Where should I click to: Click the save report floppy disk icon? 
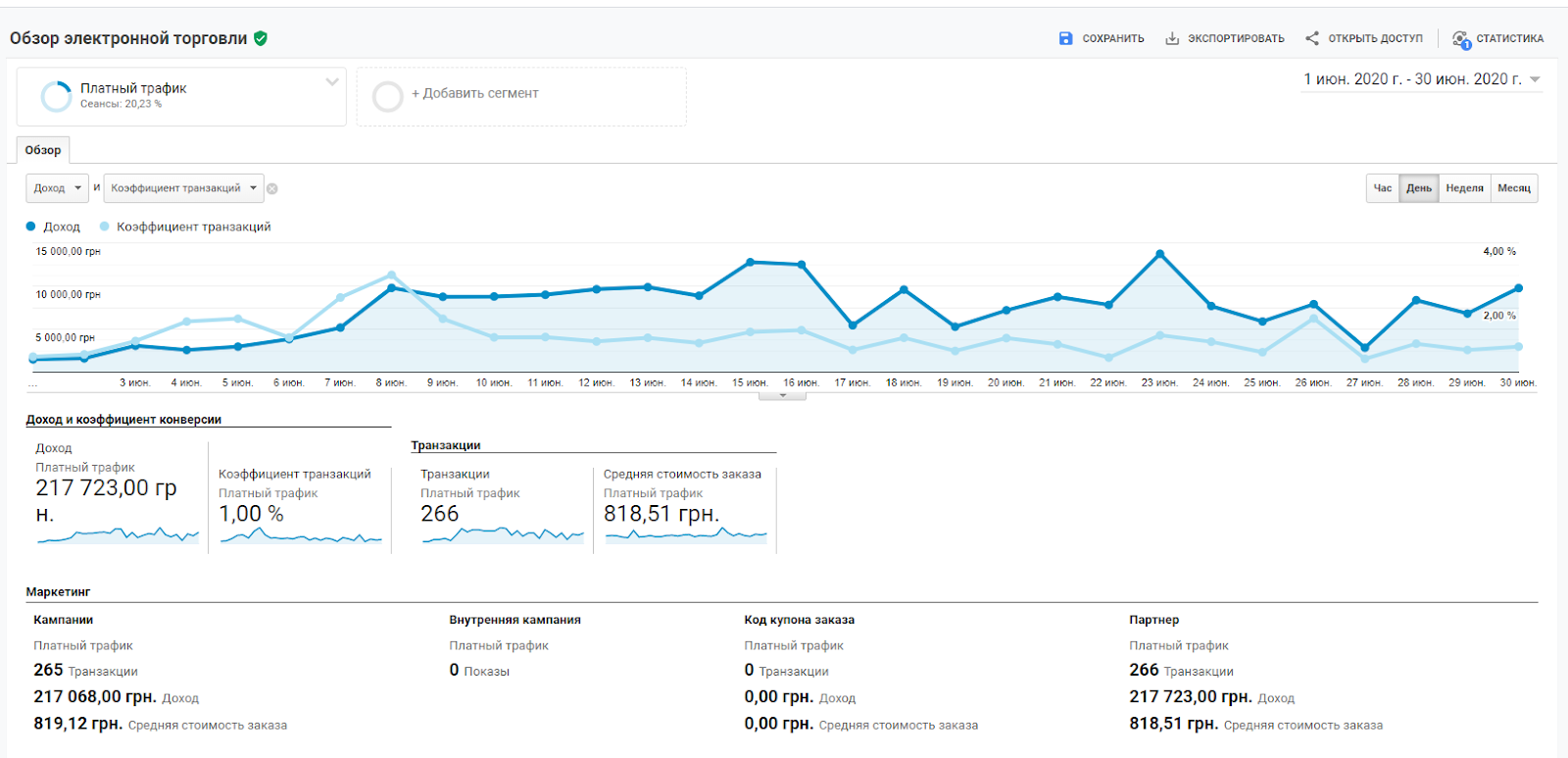tap(1065, 38)
